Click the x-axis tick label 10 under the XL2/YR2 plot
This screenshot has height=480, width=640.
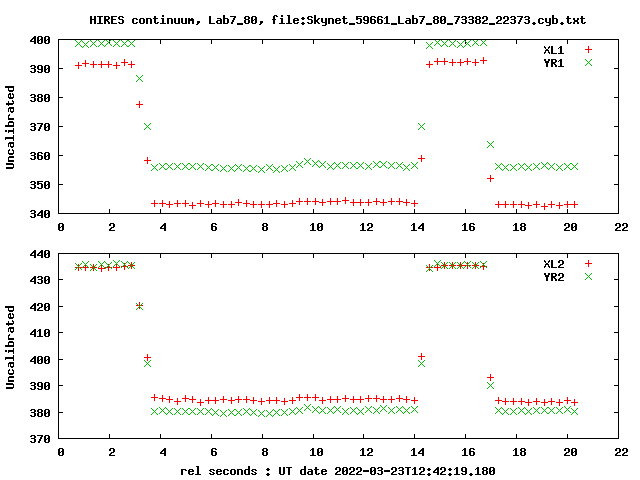point(316,452)
